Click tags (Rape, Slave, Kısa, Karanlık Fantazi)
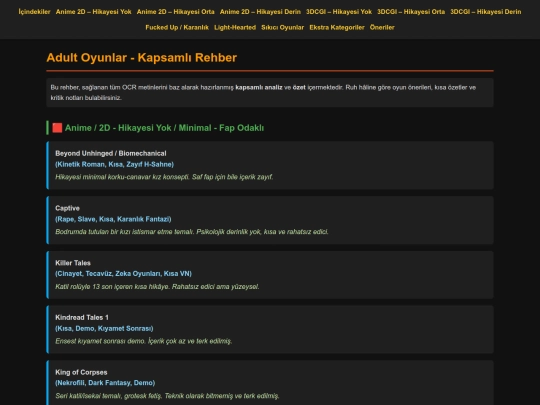This screenshot has height=405, width=540. click(x=113, y=219)
